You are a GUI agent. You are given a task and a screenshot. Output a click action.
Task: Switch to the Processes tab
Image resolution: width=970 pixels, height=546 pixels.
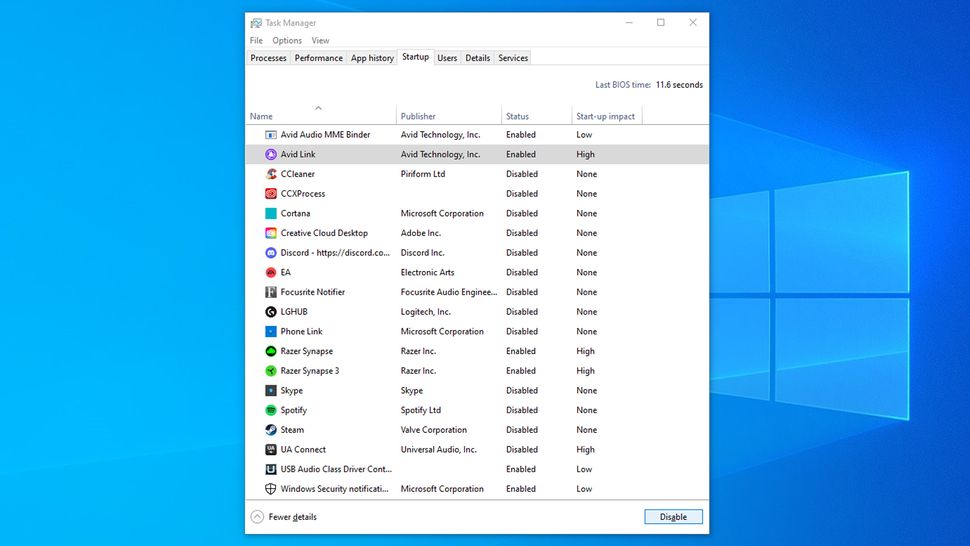[268, 58]
